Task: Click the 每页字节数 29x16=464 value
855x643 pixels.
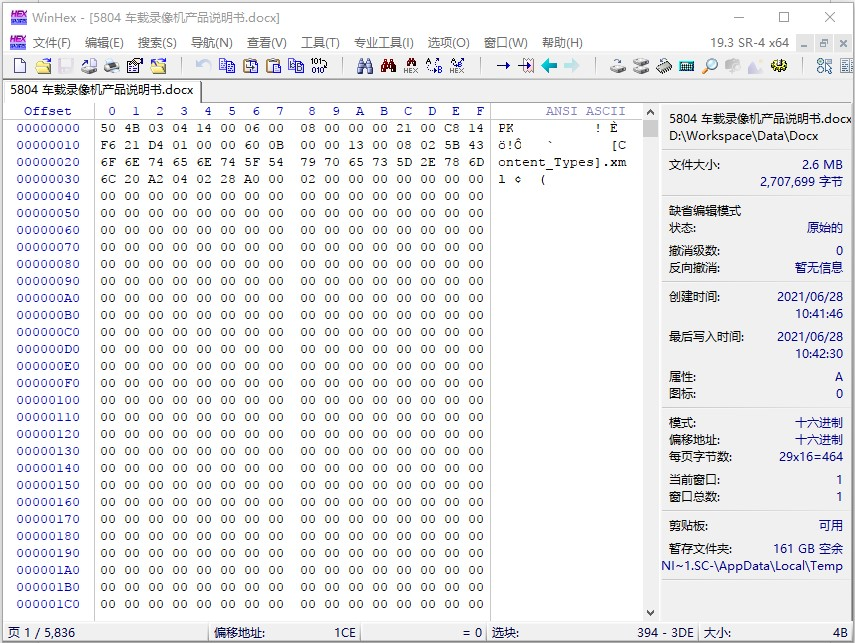Action: pos(811,456)
